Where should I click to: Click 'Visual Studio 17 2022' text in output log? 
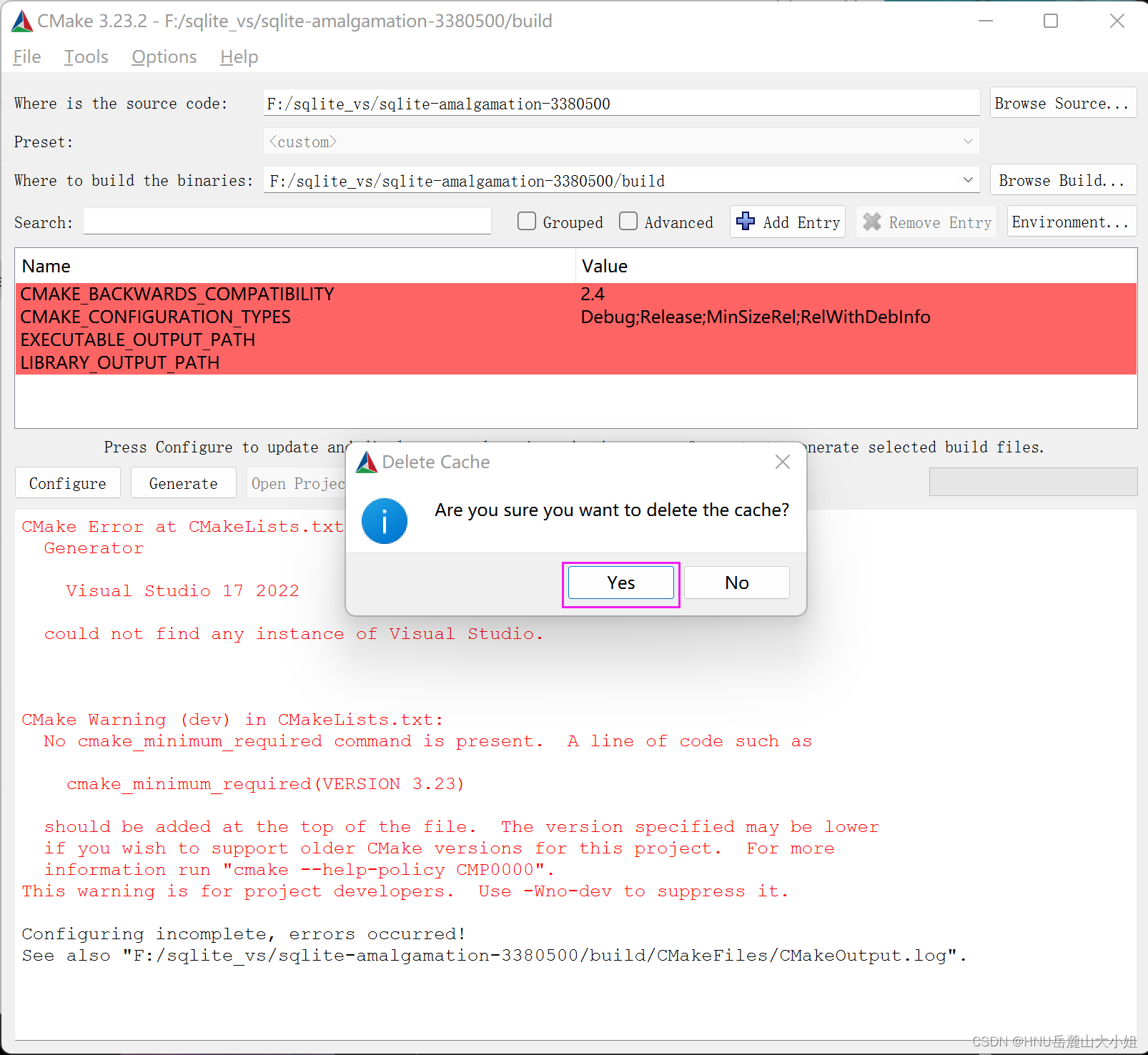[x=182, y=591]
